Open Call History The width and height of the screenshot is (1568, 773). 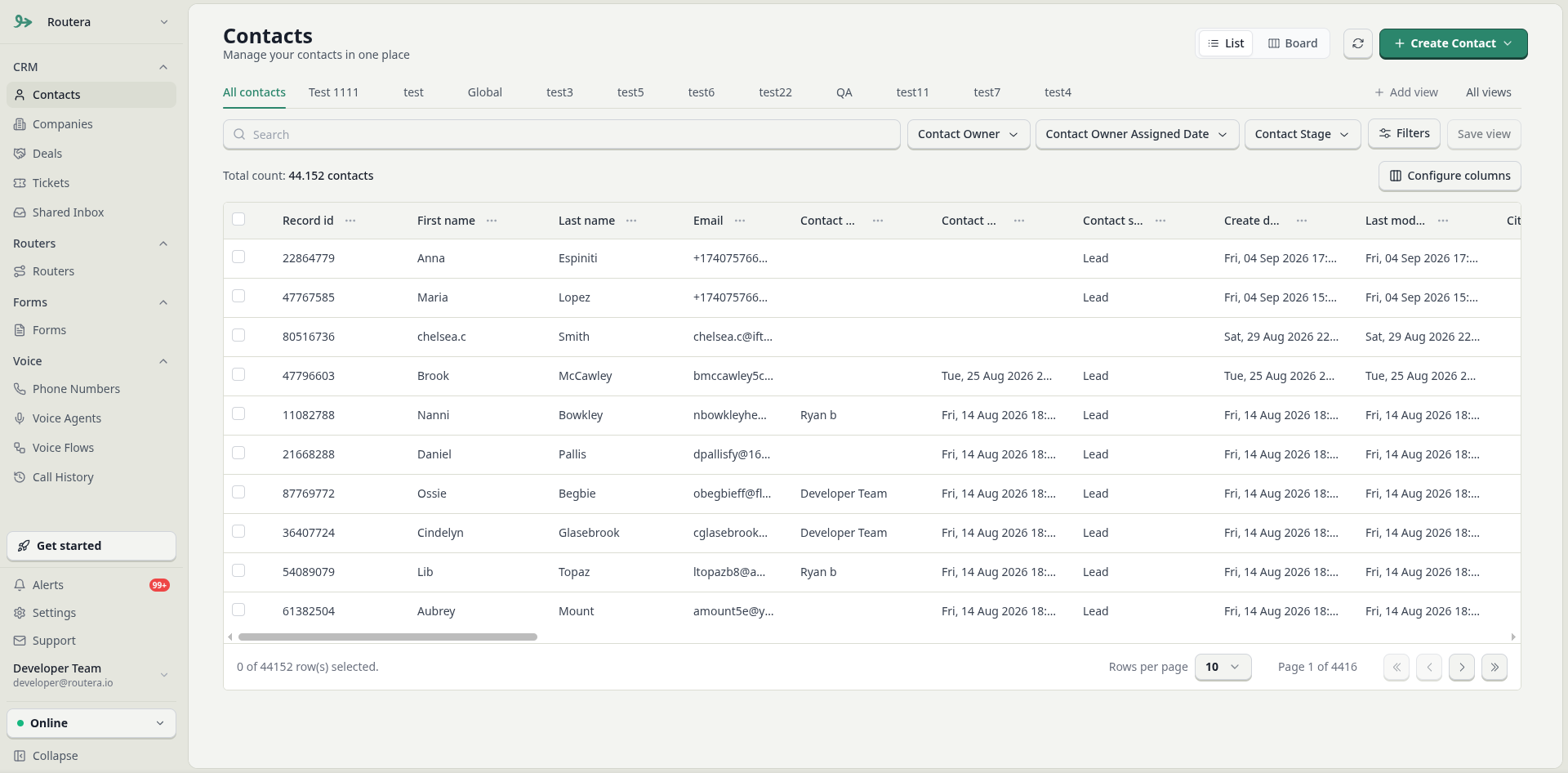91,477
